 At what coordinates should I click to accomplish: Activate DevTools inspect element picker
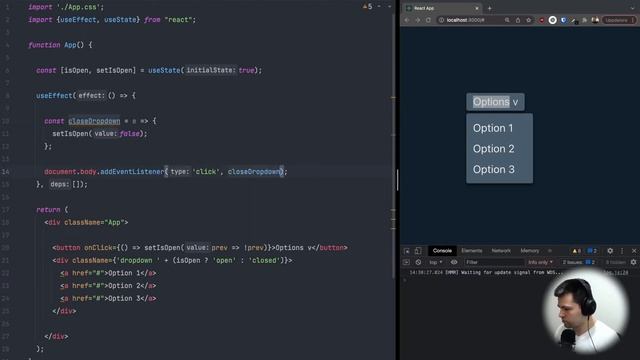coord(407,251)
